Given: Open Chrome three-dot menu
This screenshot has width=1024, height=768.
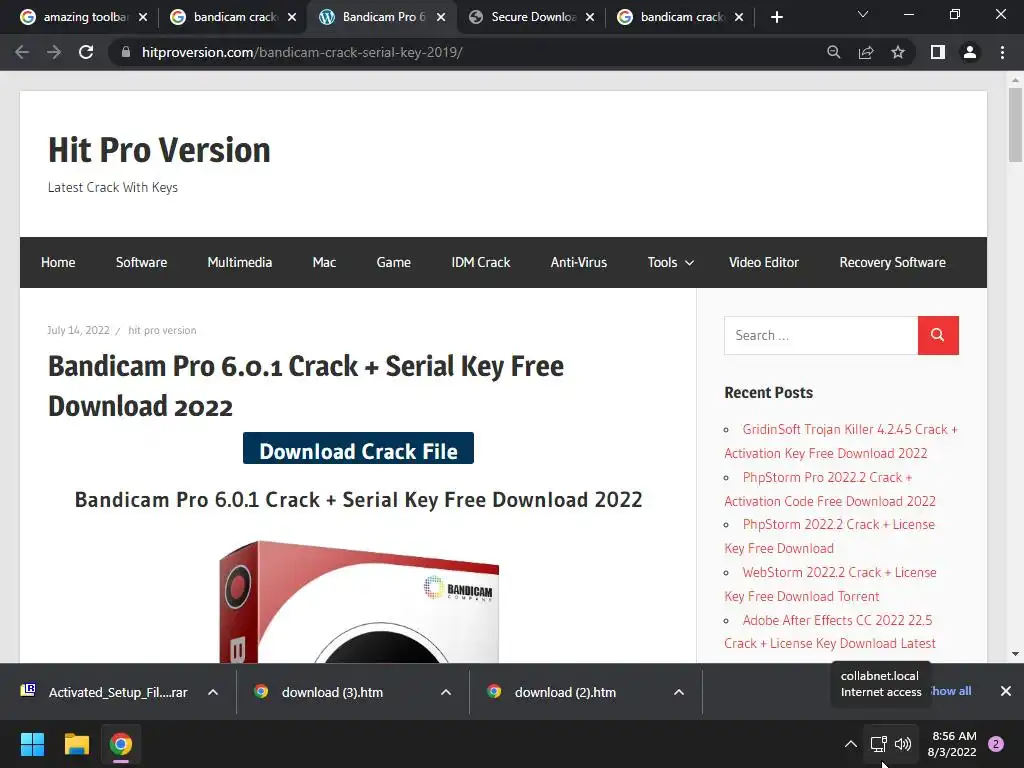Looking at the screenshot, I should pyautogui.click(x=1002, y=52).
